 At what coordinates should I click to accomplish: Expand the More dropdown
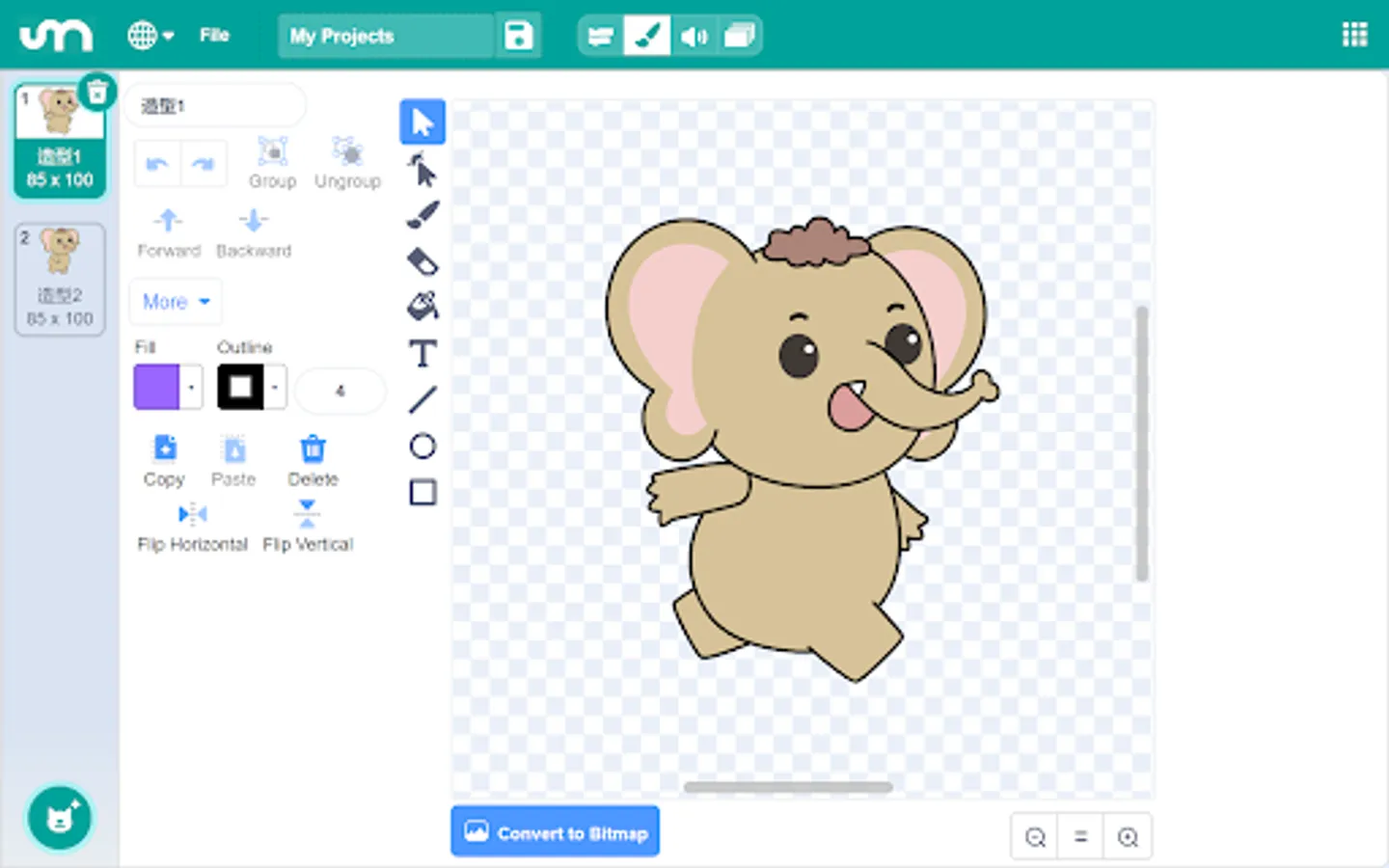[x=176, y=302]
